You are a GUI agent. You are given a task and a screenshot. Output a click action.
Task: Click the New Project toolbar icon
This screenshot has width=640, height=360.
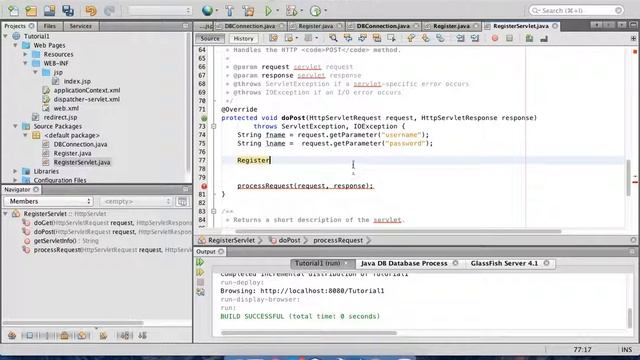click(x=31, y=10)
